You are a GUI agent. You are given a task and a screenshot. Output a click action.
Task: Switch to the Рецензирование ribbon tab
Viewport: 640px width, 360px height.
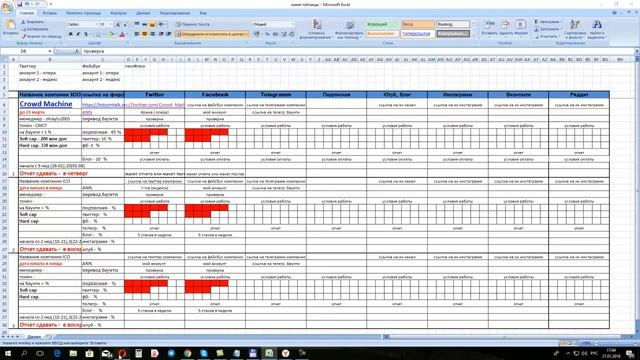pos(175,13)
